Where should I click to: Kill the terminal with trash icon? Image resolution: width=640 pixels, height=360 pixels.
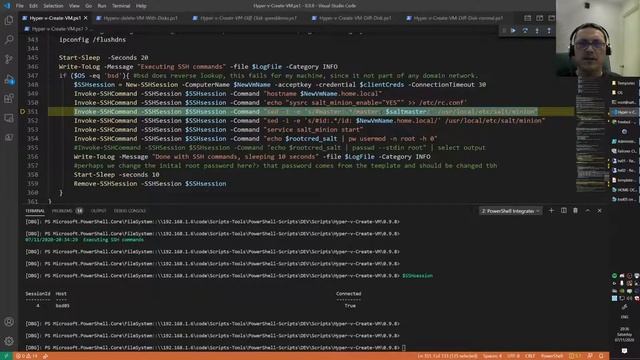tap(576, 211)
